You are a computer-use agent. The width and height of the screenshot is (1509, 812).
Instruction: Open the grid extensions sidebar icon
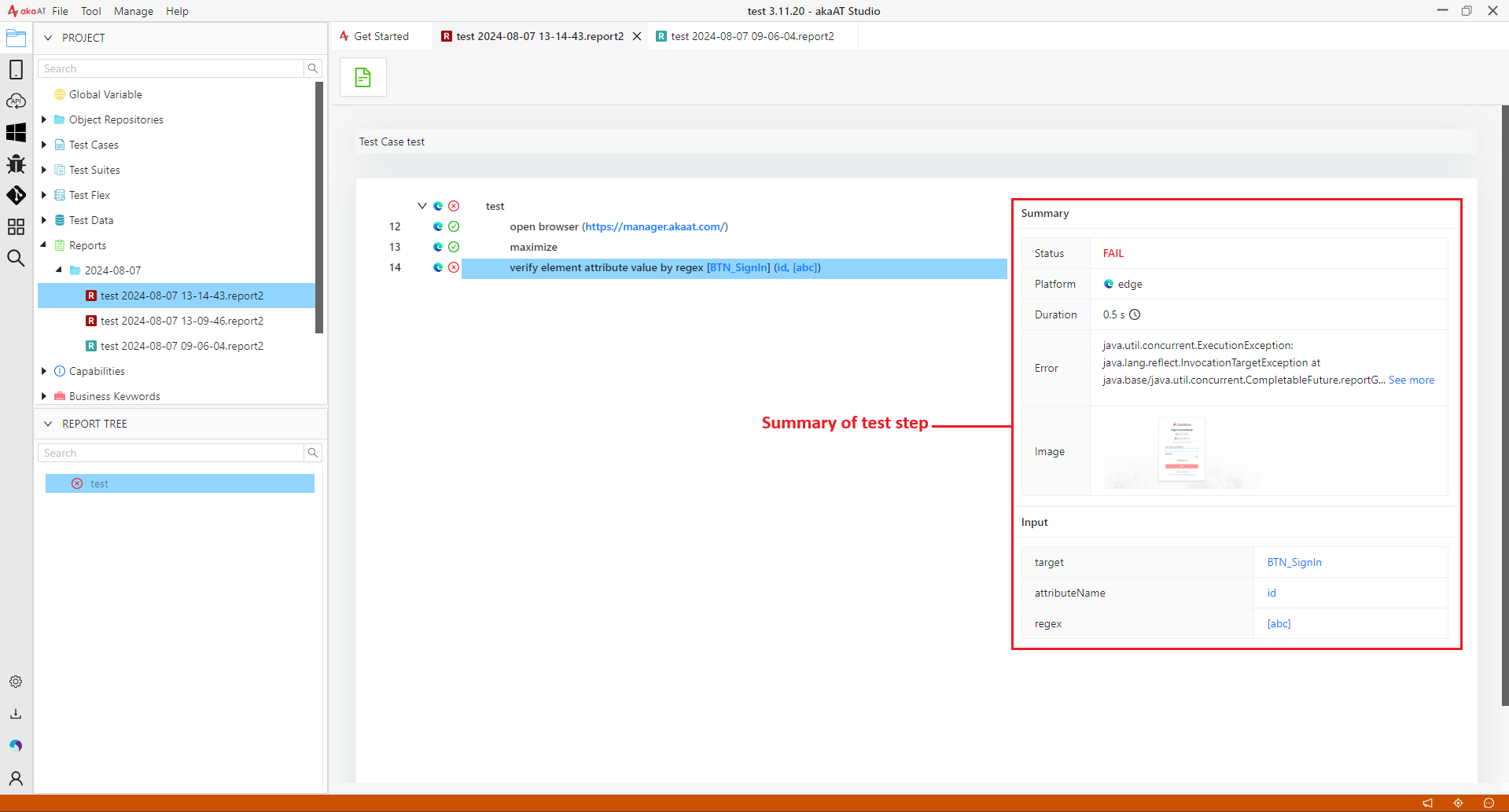[x=16, y=226]
